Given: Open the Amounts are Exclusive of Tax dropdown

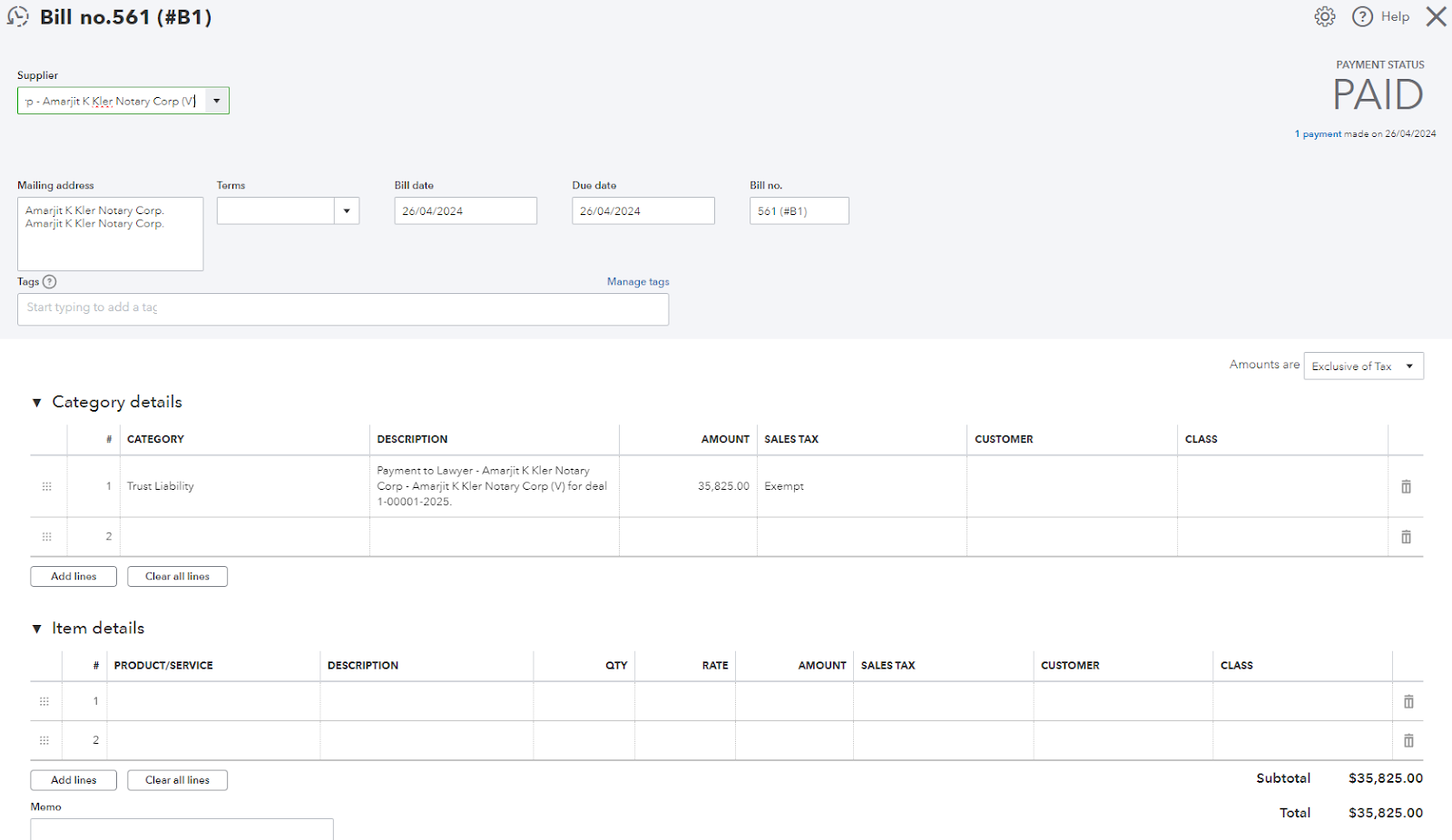Looking at the screenshot, I should (1363, 366).
